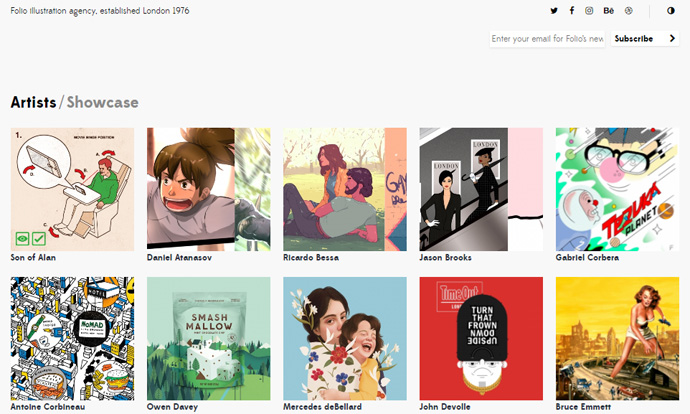690x414 pixels.
Task: Toggle dark/light contrast mode
Action: 669,11
